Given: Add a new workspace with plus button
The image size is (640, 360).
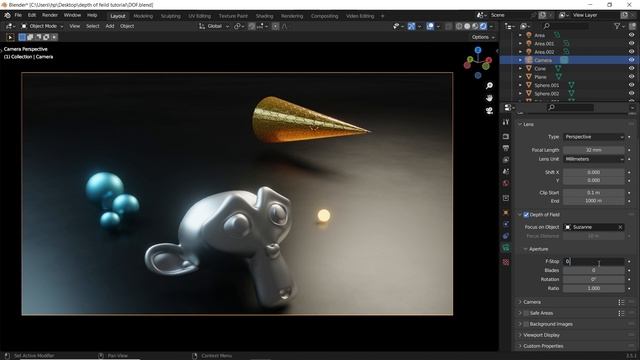Looking at the screenshot, I should tap(382, 16).
